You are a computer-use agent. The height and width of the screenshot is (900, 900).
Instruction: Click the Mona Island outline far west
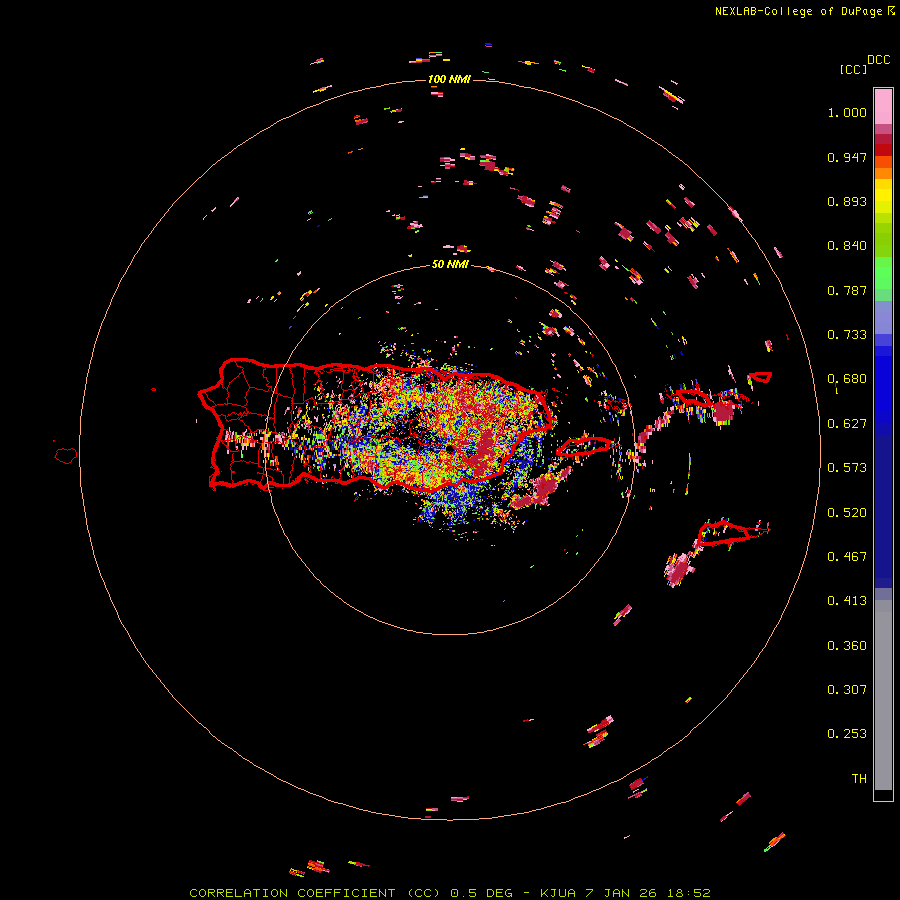(66, 456)
